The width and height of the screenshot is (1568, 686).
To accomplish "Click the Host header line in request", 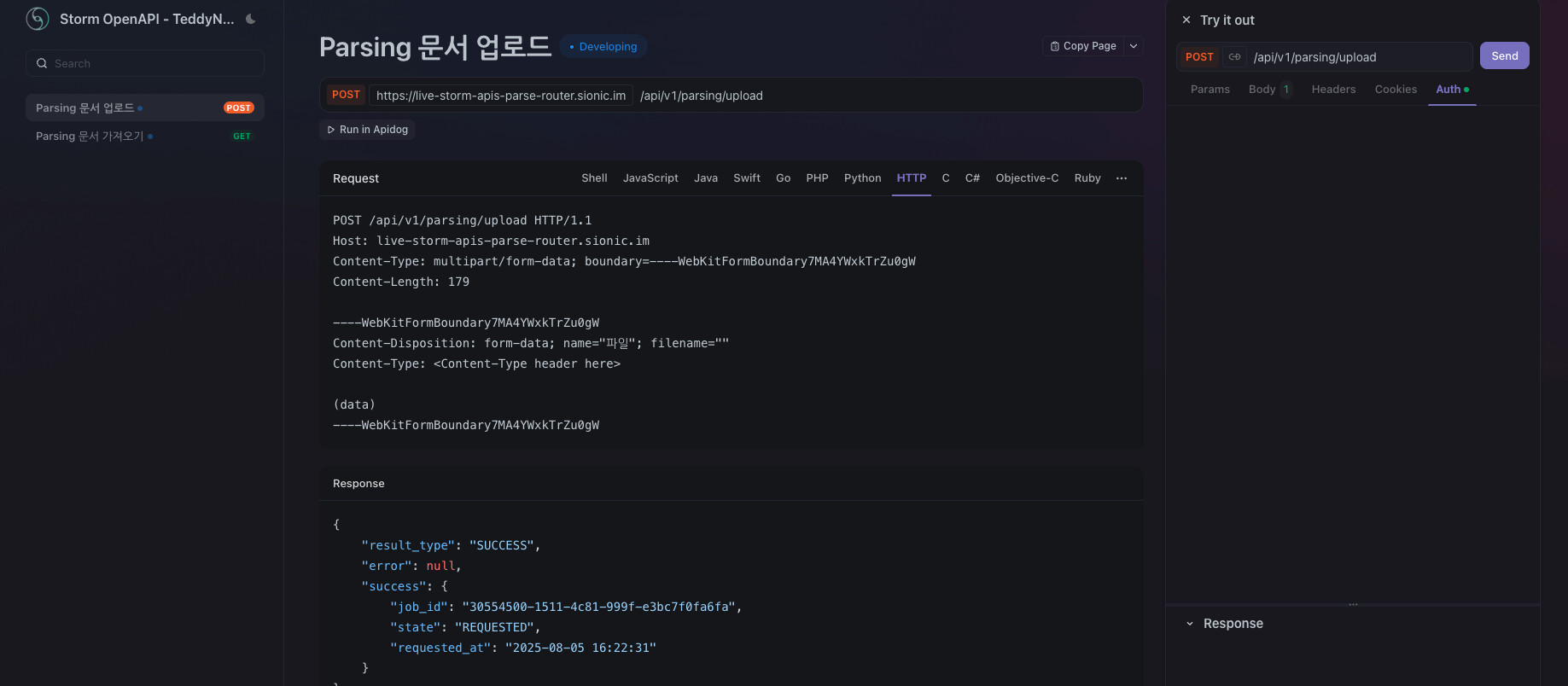I will 491,241.
